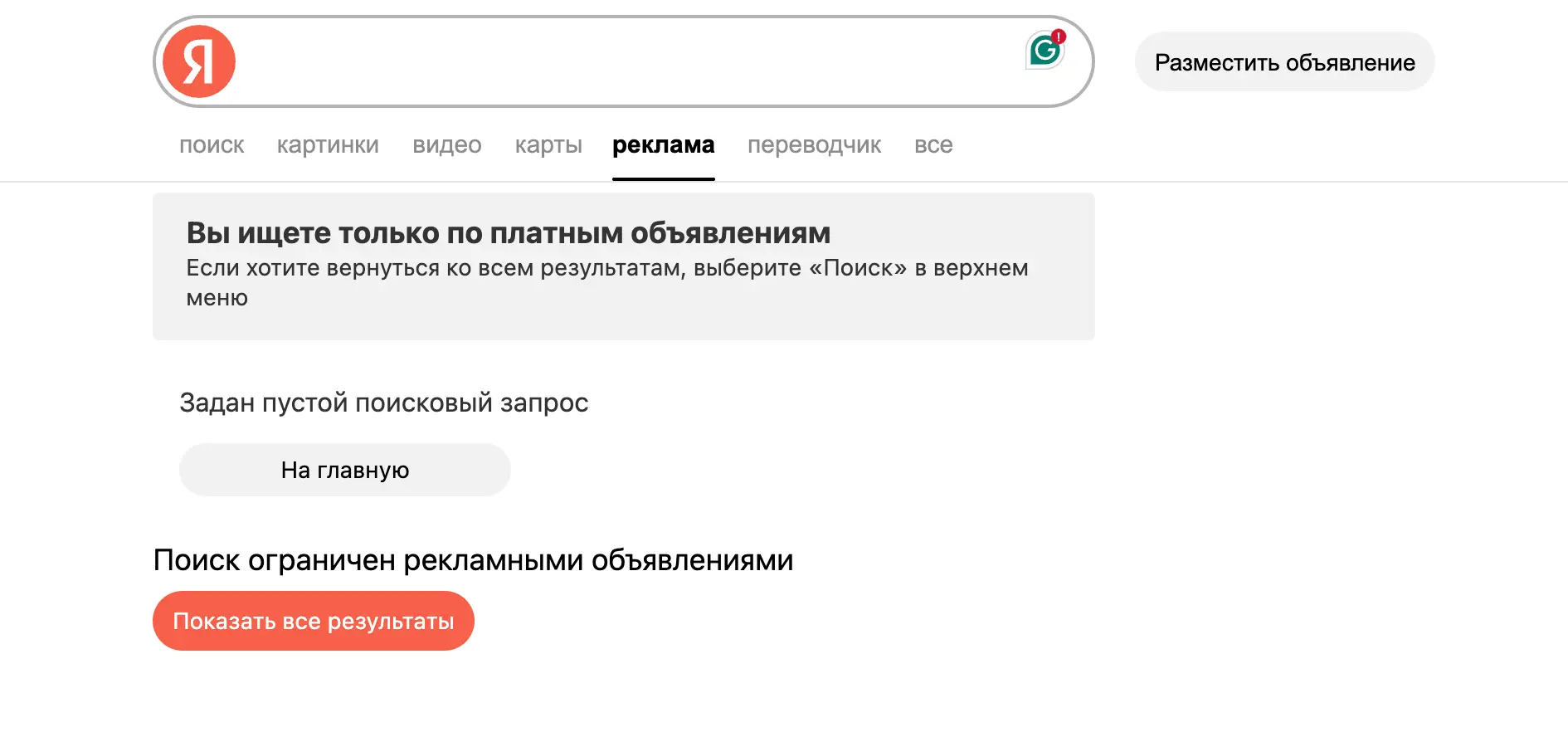Open image search via «картинки»
Screen dimensions: 1568x732
pyautogui.click(x=329, y=145)
